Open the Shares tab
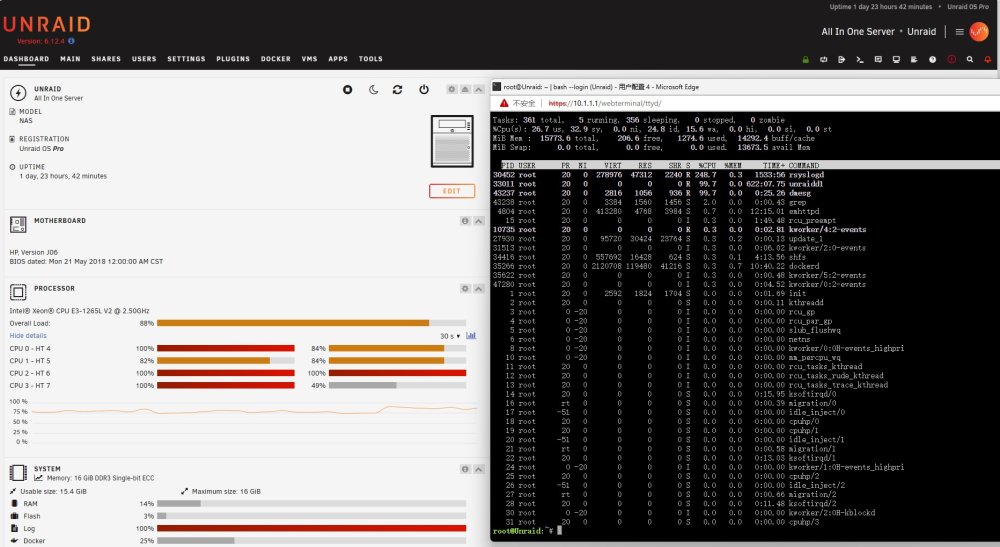 pos(106,59)
